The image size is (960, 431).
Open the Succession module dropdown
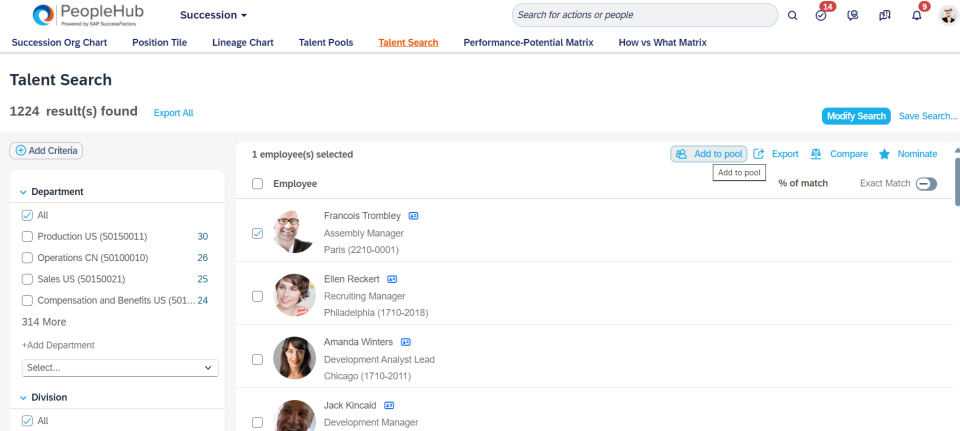[x=214, y=15]
